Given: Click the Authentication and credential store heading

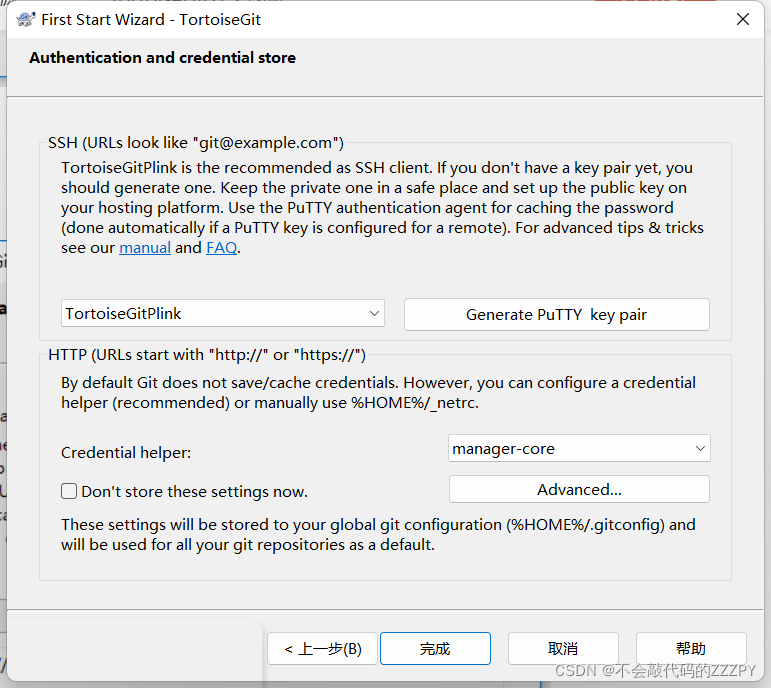Looking at the screenshot, I should tap(163, 58).
